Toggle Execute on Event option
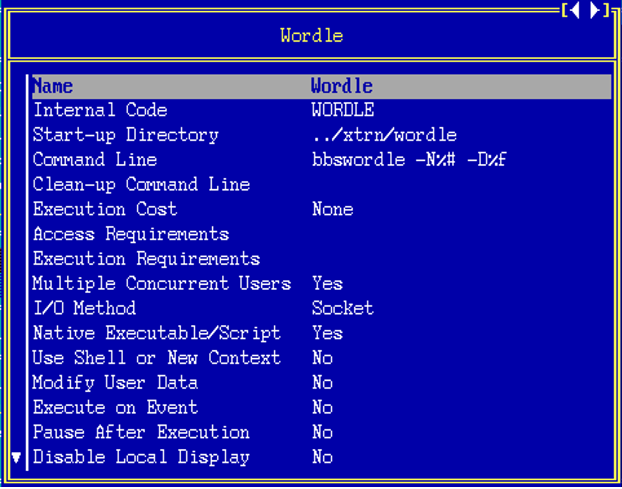Viewport: 622px width, 489px height. click(321, 407)
